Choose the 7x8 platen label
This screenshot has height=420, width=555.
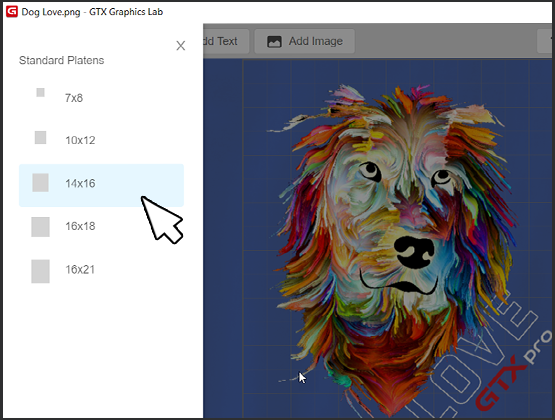[x=74, y=98]
